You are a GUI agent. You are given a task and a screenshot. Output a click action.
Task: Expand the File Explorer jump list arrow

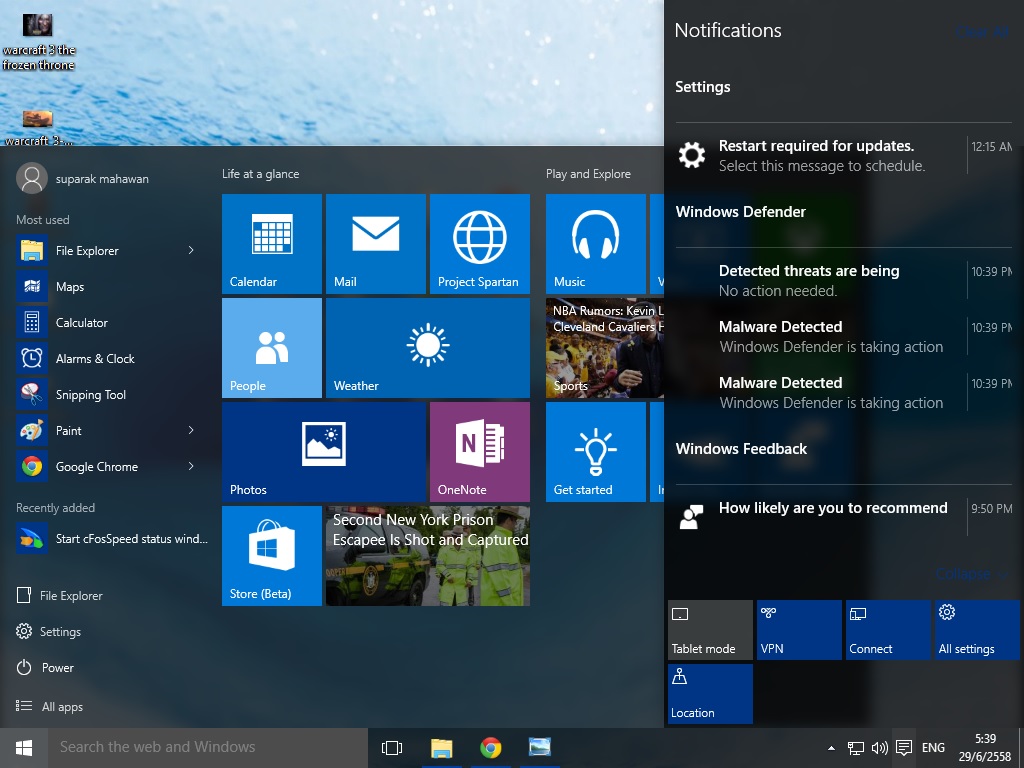point(191,251)
